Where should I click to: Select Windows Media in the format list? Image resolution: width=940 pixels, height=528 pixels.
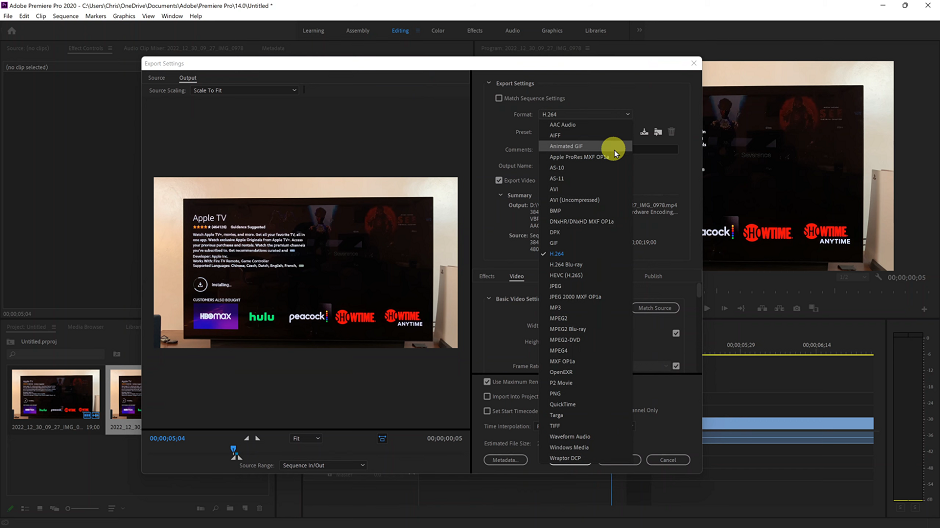click(585, 448)
